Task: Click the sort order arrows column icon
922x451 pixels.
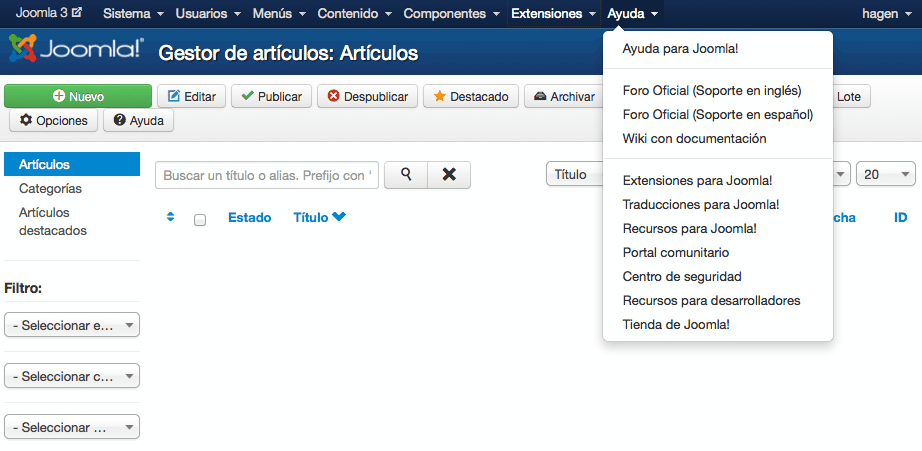Action: click(x=170, y=217)
